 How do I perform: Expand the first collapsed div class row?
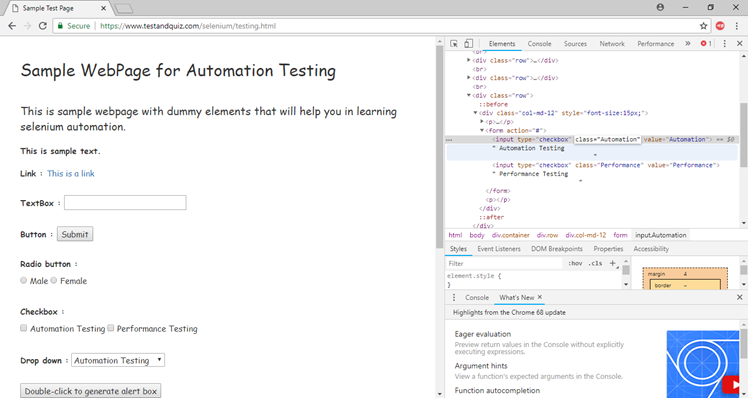[x=468, y=60]
